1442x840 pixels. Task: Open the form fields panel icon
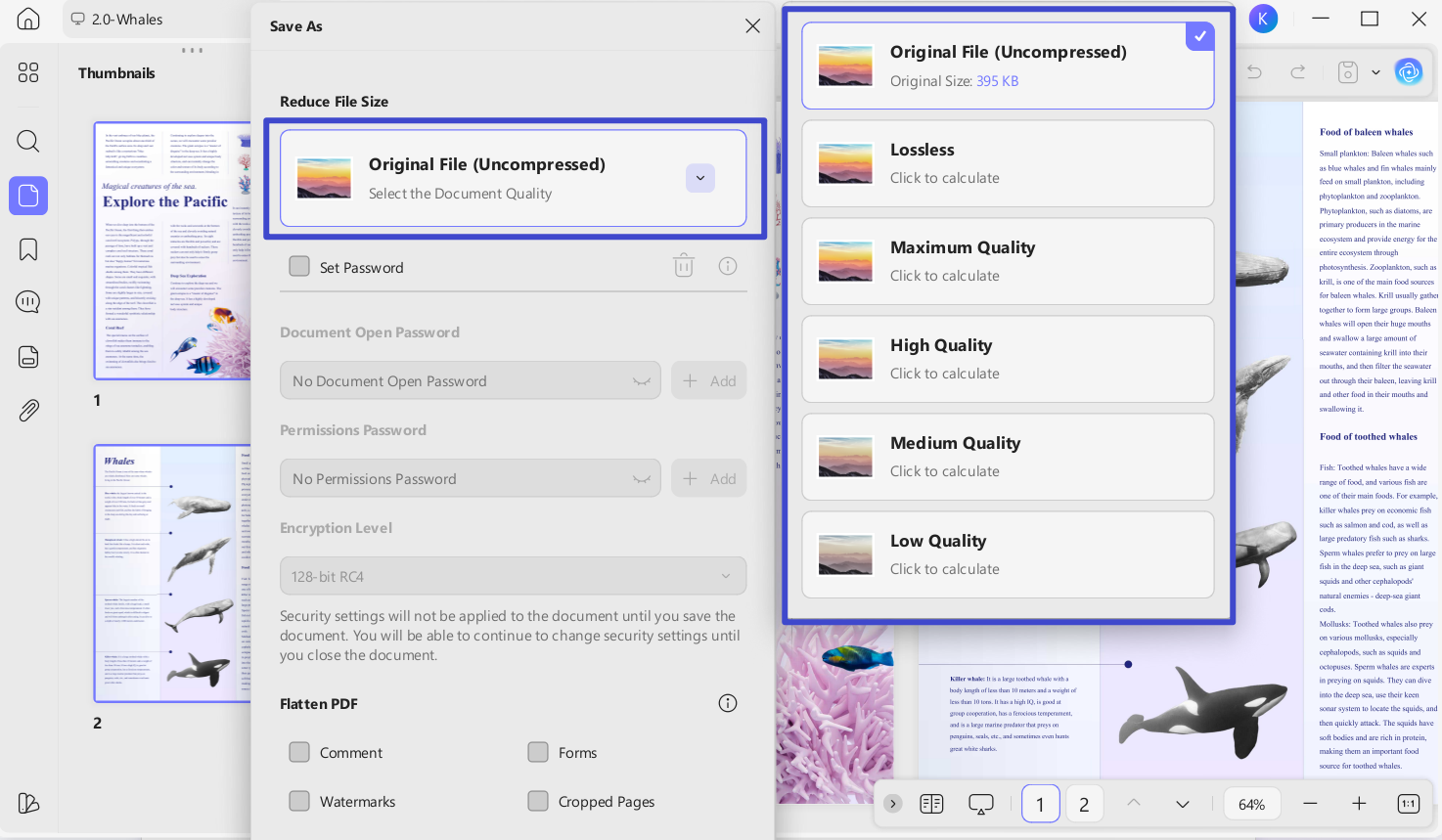coord(28,356)
